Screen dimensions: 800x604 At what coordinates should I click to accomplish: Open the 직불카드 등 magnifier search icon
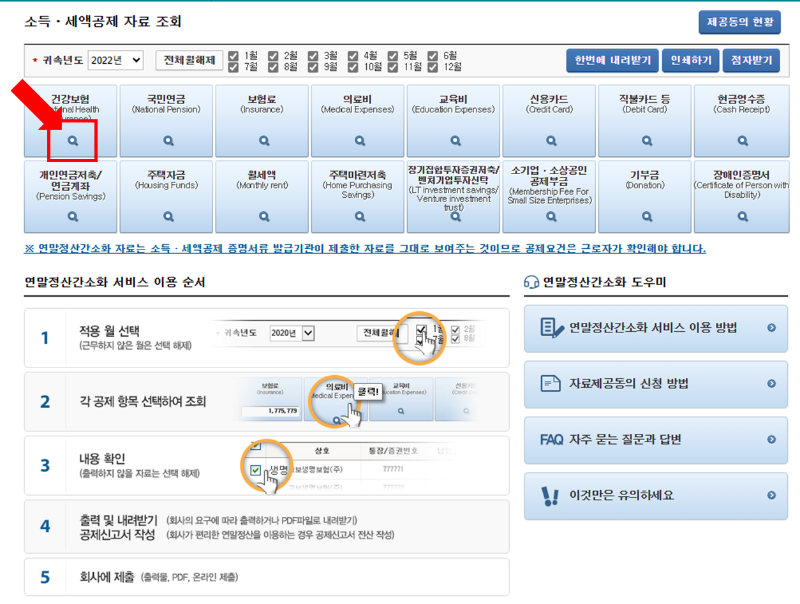point(647,141)
